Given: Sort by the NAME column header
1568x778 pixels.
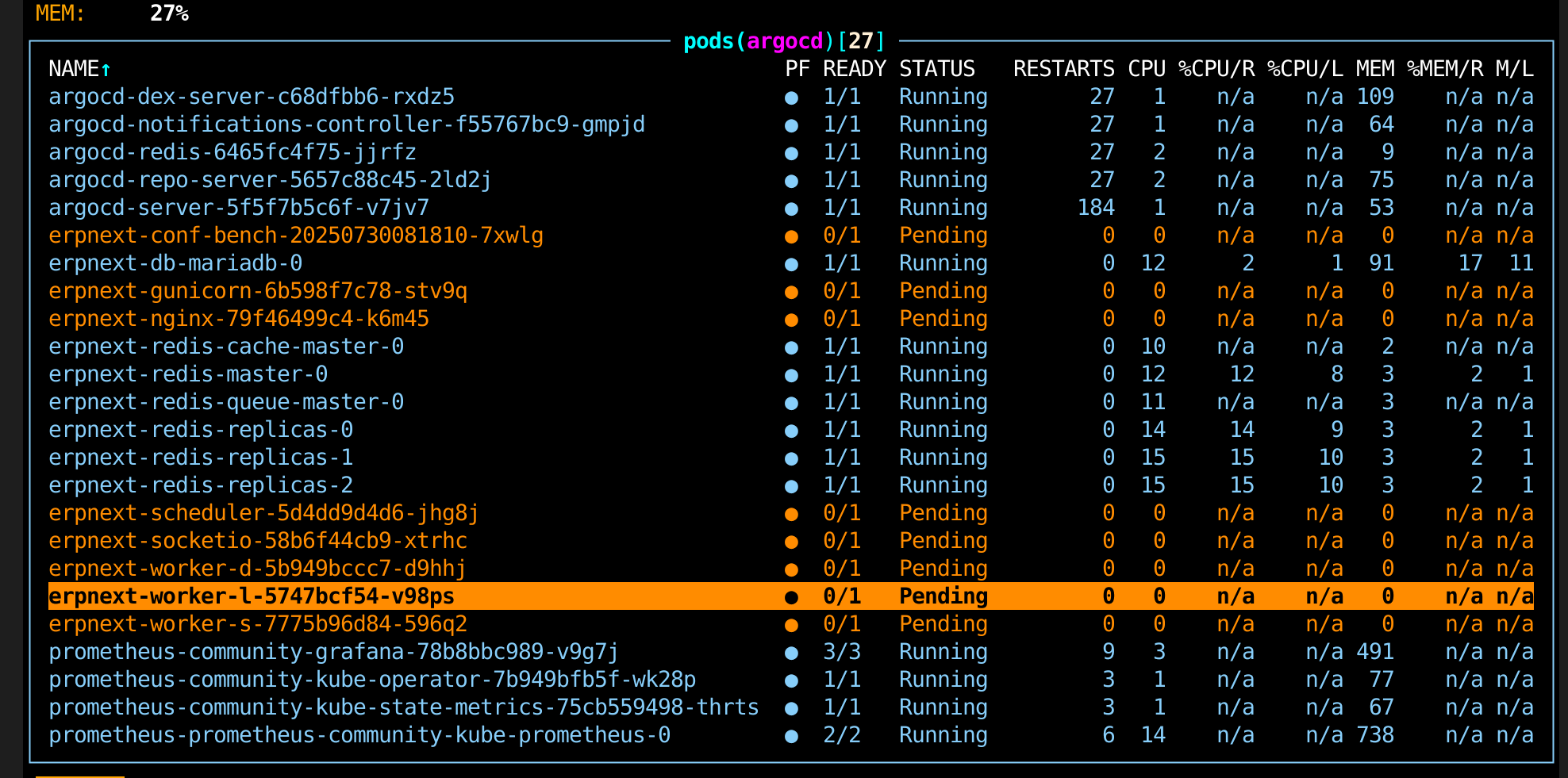Looking at the screenshot, I should 79,69.
